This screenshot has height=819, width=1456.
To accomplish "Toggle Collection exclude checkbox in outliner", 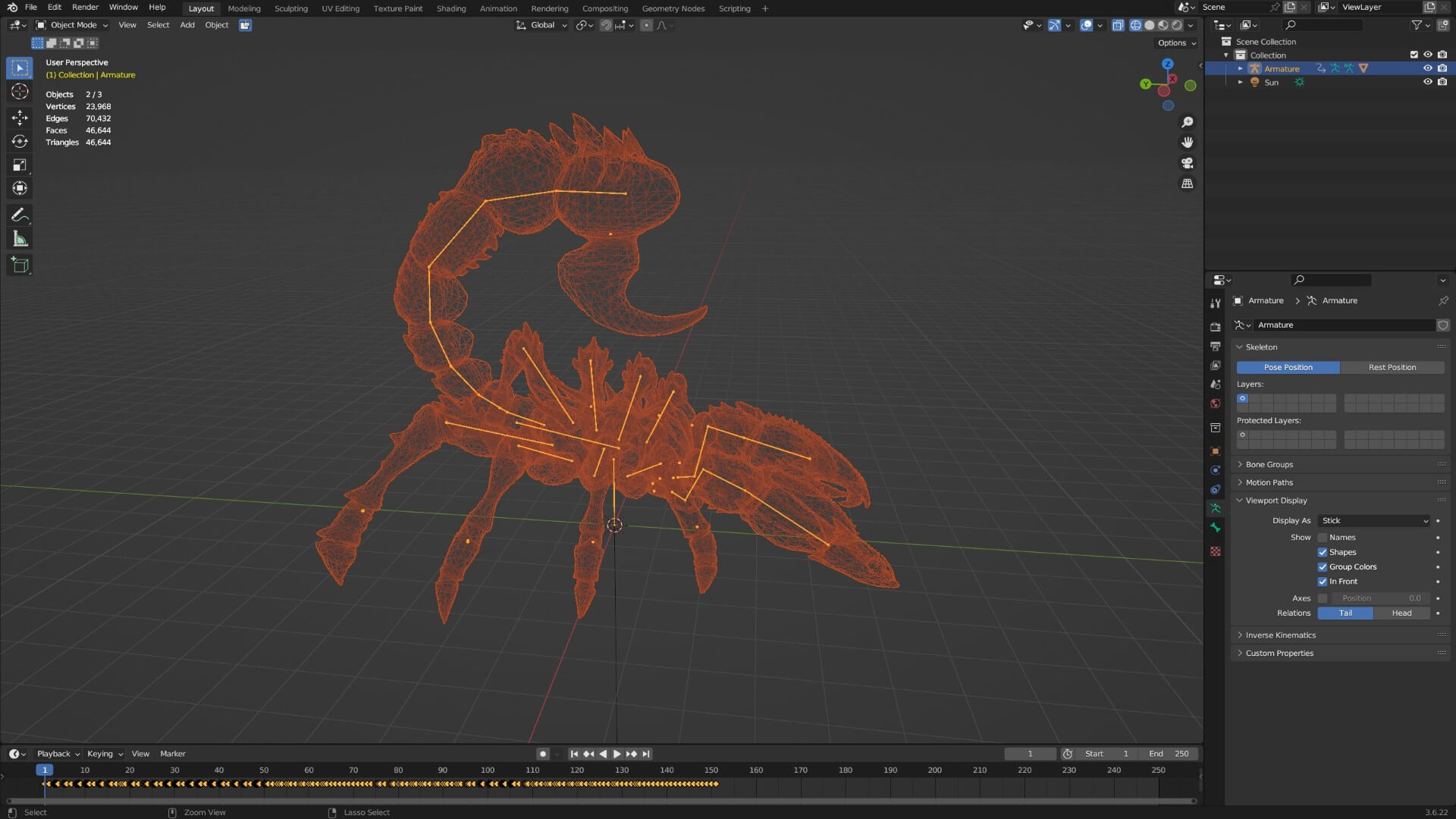I will point(1414,55).
